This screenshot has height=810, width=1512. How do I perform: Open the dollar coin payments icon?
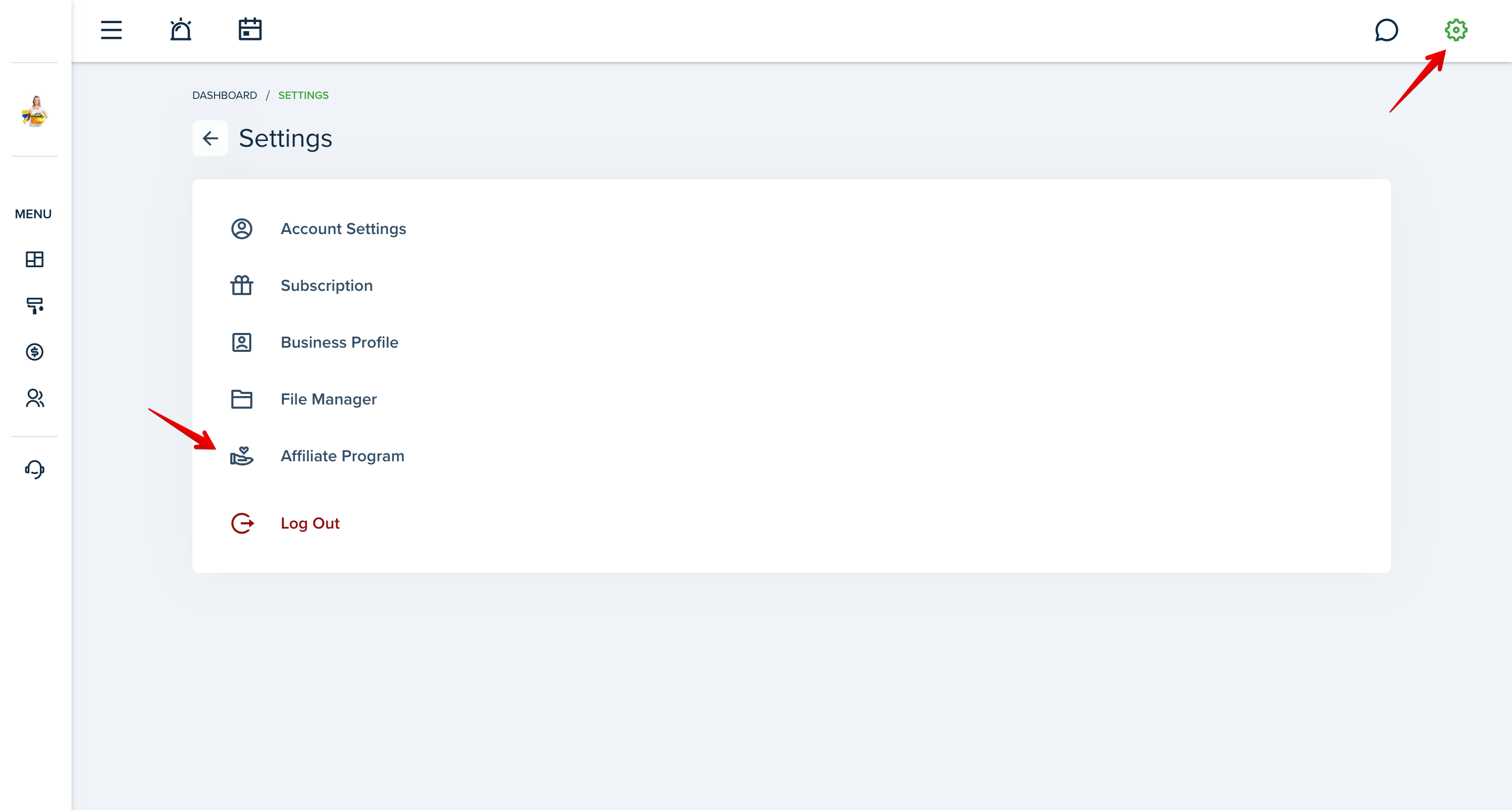(x=35, y=352)
